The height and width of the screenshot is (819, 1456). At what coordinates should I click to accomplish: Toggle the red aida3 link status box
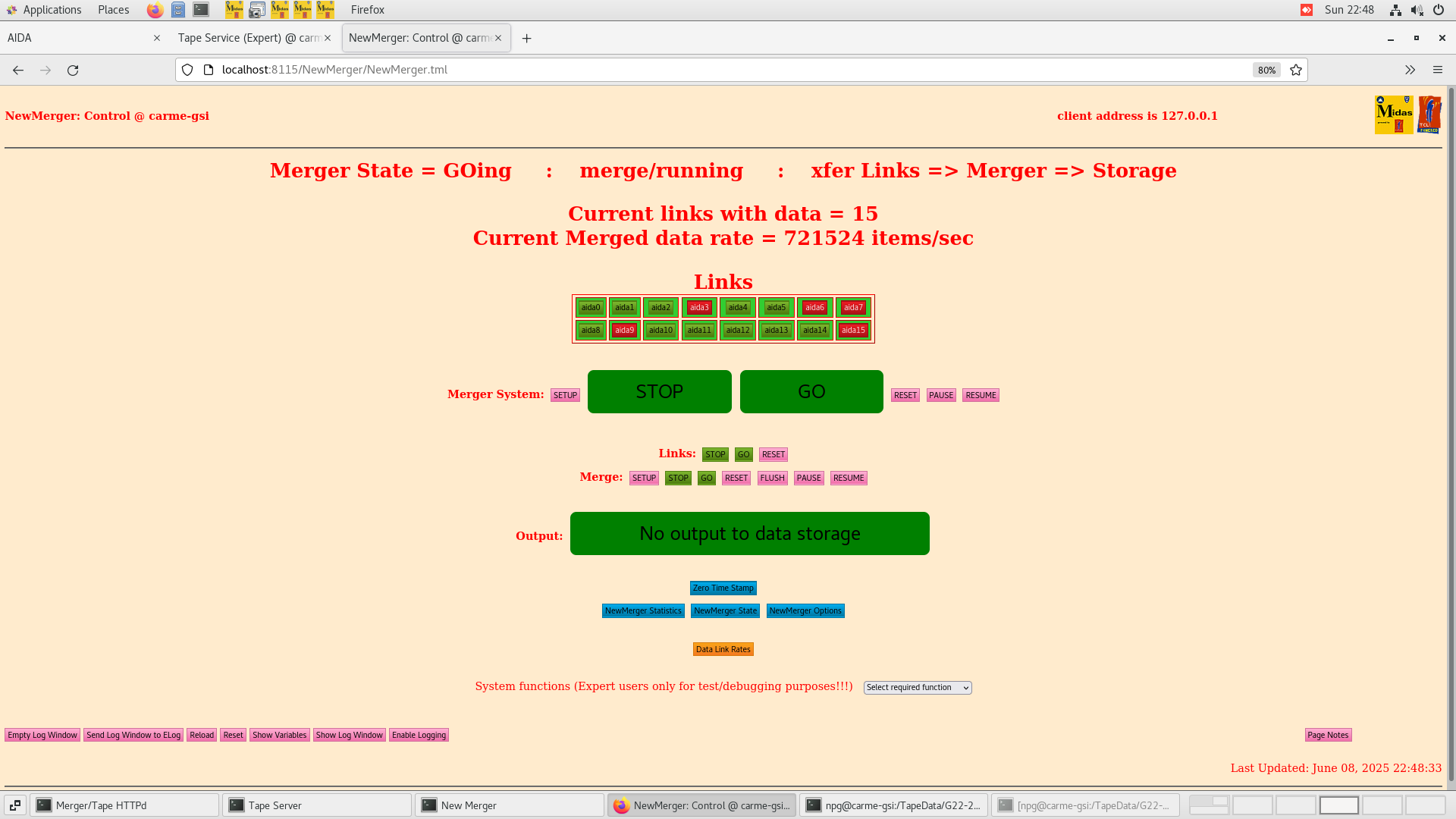point(699,307)
